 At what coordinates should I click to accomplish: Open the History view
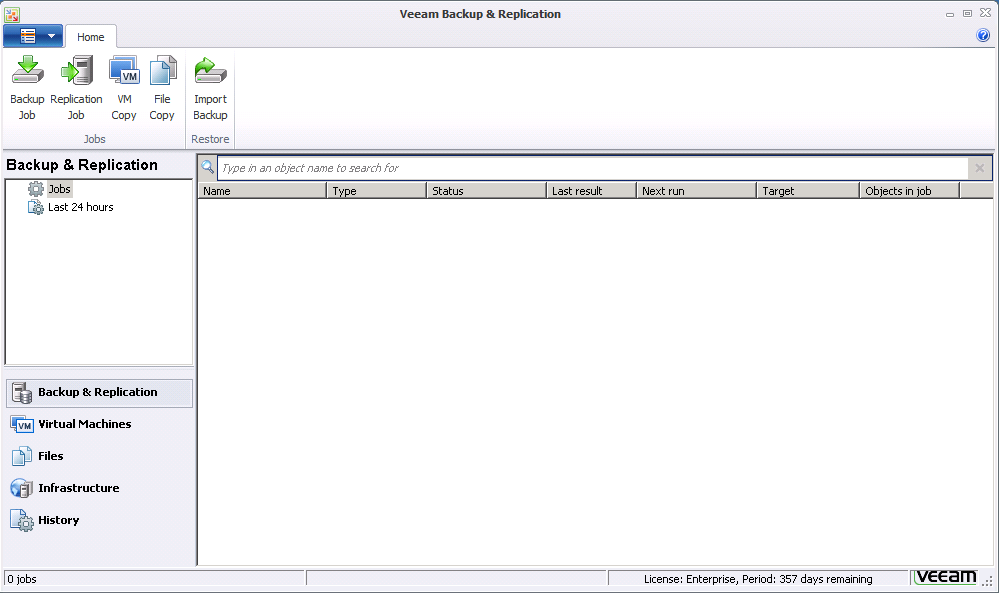[x=99, y=520]
